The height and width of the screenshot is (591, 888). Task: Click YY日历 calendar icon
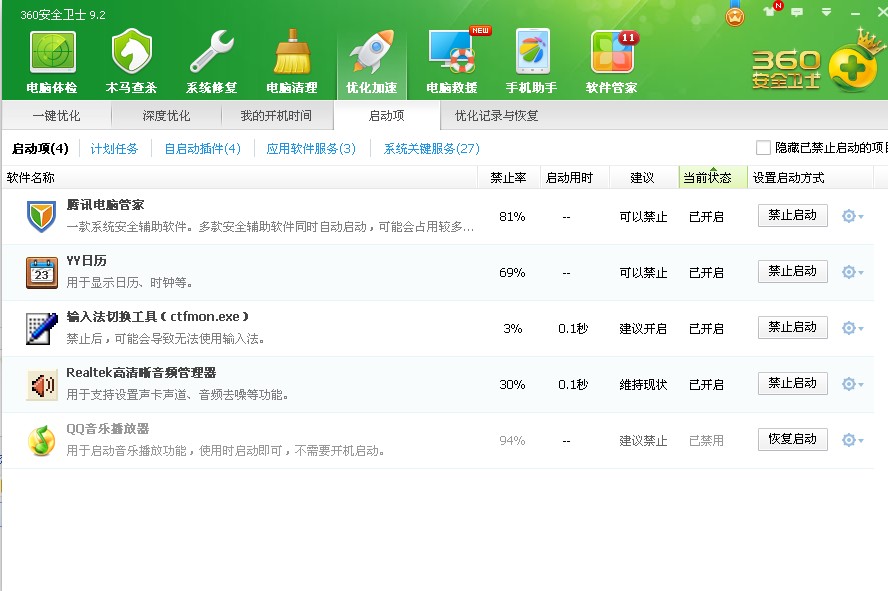coord(41,272)
